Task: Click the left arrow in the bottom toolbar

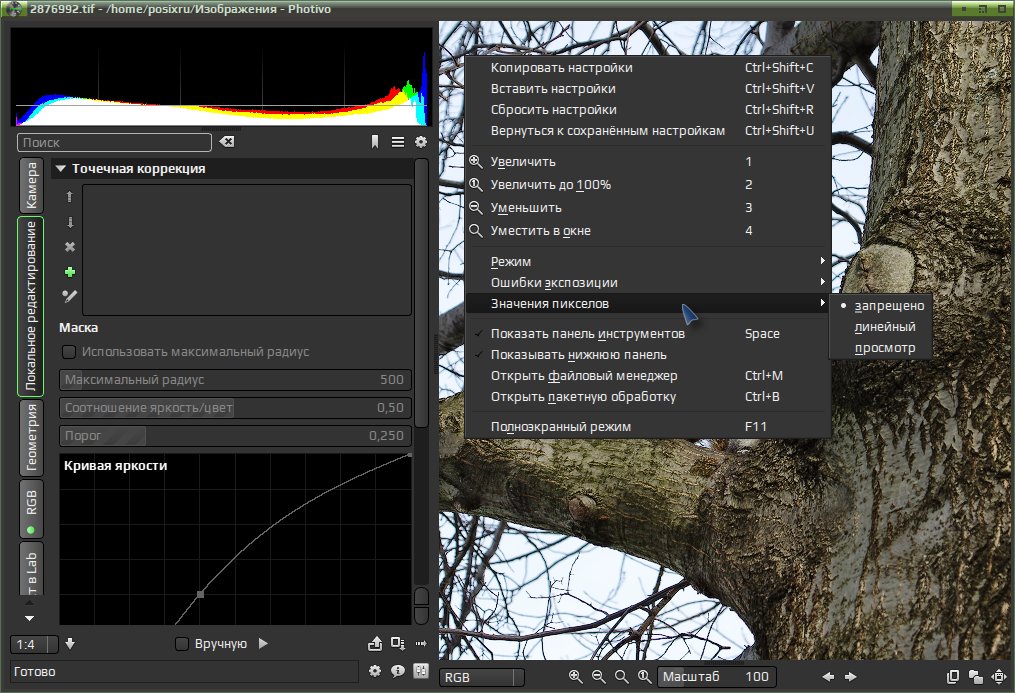Action: (828, 677)
